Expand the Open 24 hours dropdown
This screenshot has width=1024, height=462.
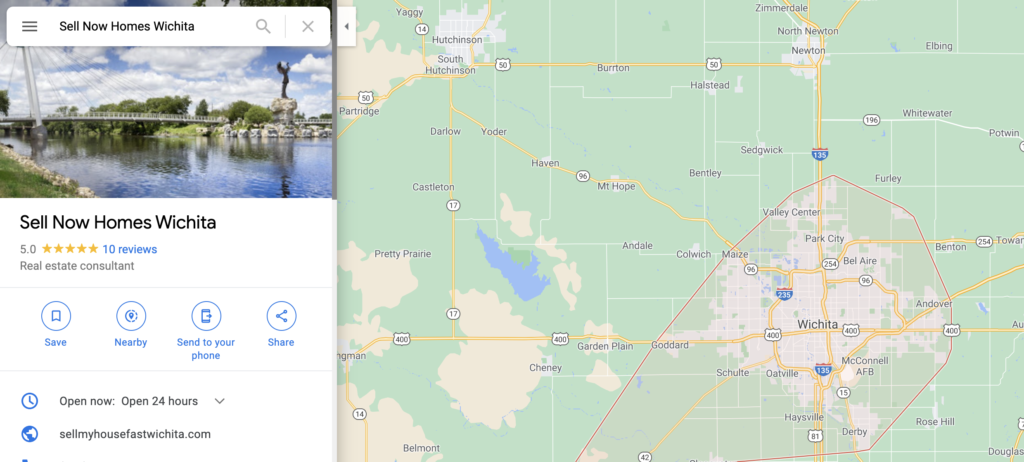coord(219,401)
